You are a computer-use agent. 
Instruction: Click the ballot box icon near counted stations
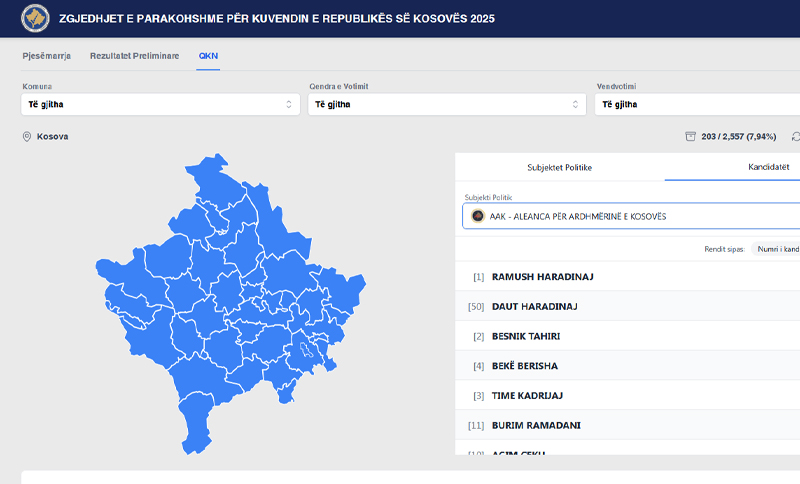pyautogui.click(x=690, y=137)
